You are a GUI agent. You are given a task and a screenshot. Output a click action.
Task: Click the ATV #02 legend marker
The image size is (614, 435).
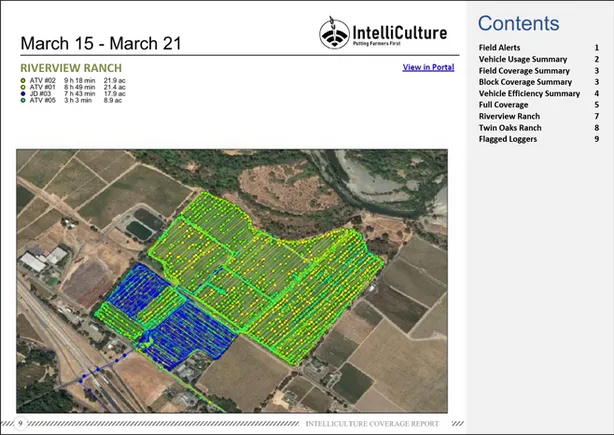click(x=23, y=81)
